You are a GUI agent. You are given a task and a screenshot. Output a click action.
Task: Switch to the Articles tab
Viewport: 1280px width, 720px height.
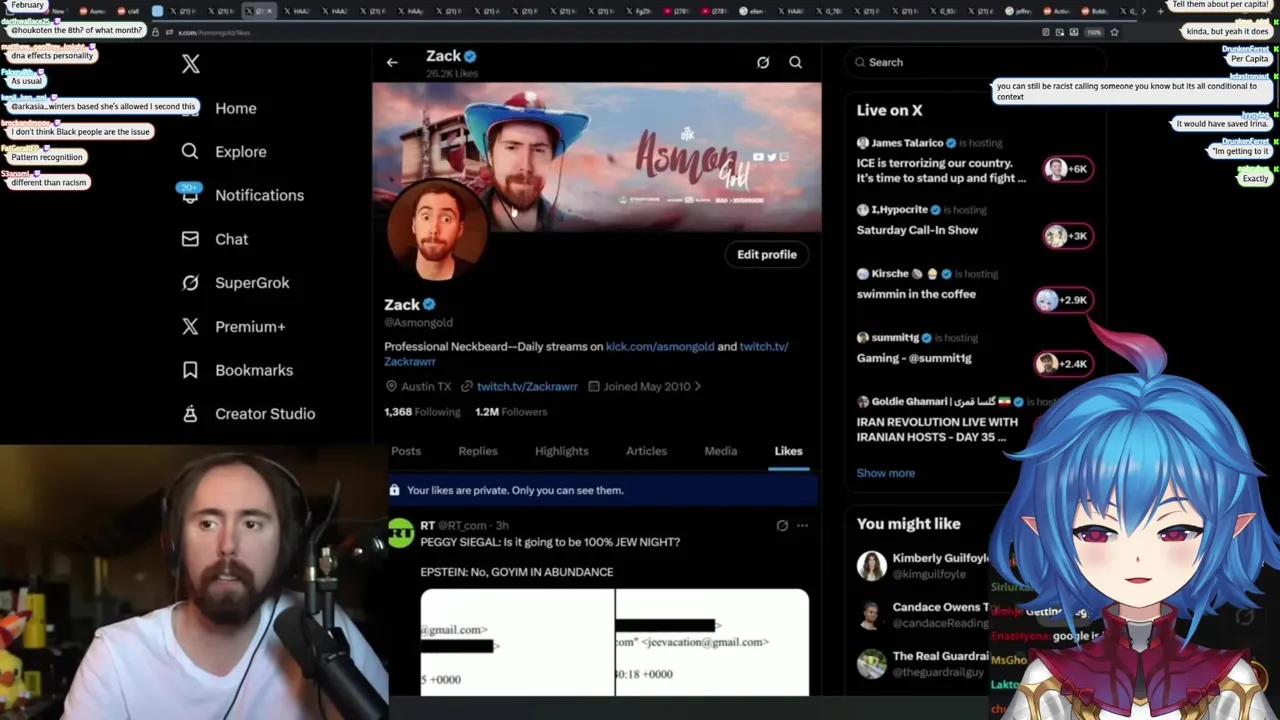646,451
